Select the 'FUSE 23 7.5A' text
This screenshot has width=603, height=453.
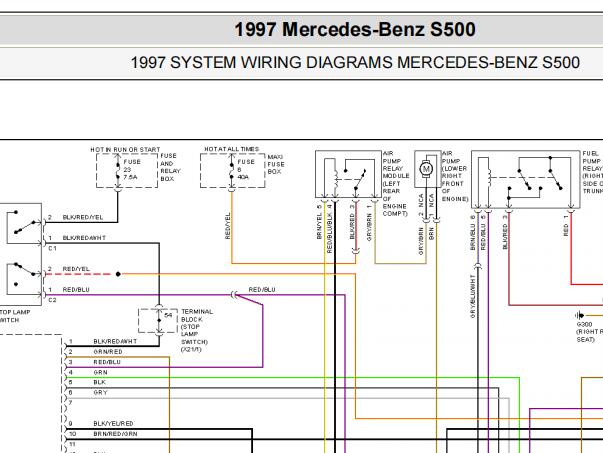click(x=132, y=169)
